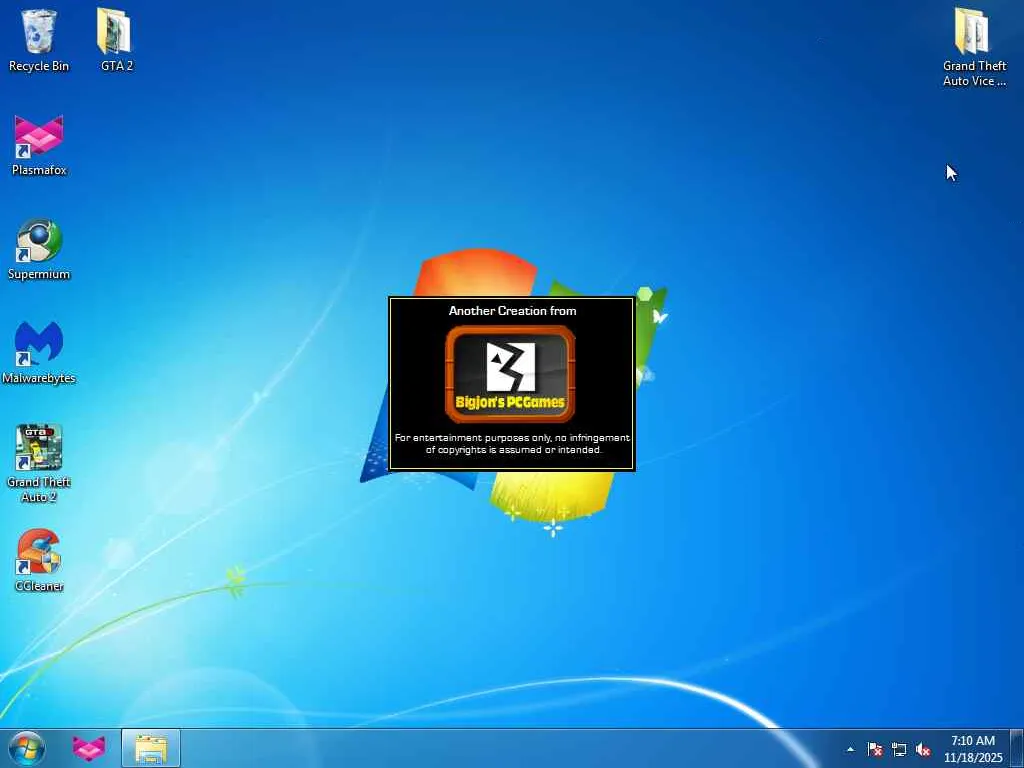1024x768 pixels.
Task: Click Bigjon's PCGames logo in splash
Action: tap(510, 374)
